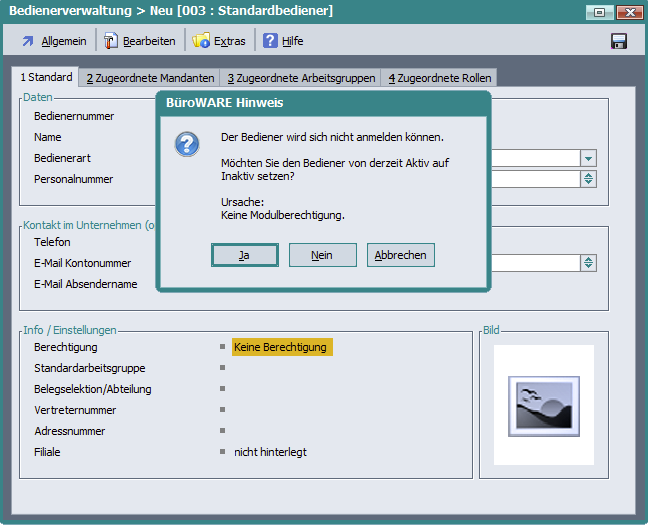Click the square marker beside Berechtigung
Screen dimensions: 648x525
click(x=223, y=347)
